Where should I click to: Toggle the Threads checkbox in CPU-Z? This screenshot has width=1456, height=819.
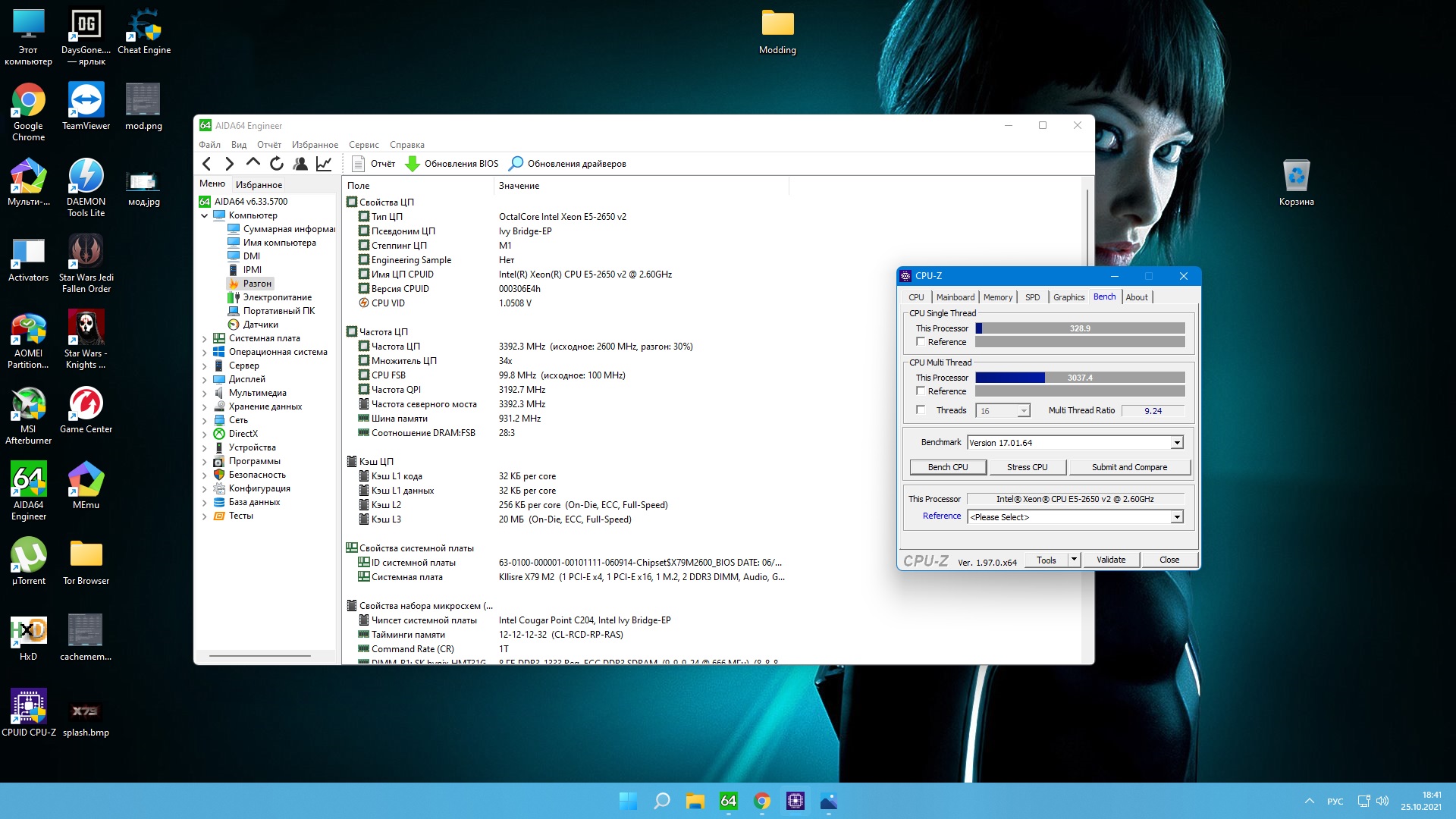click(921, 410)
